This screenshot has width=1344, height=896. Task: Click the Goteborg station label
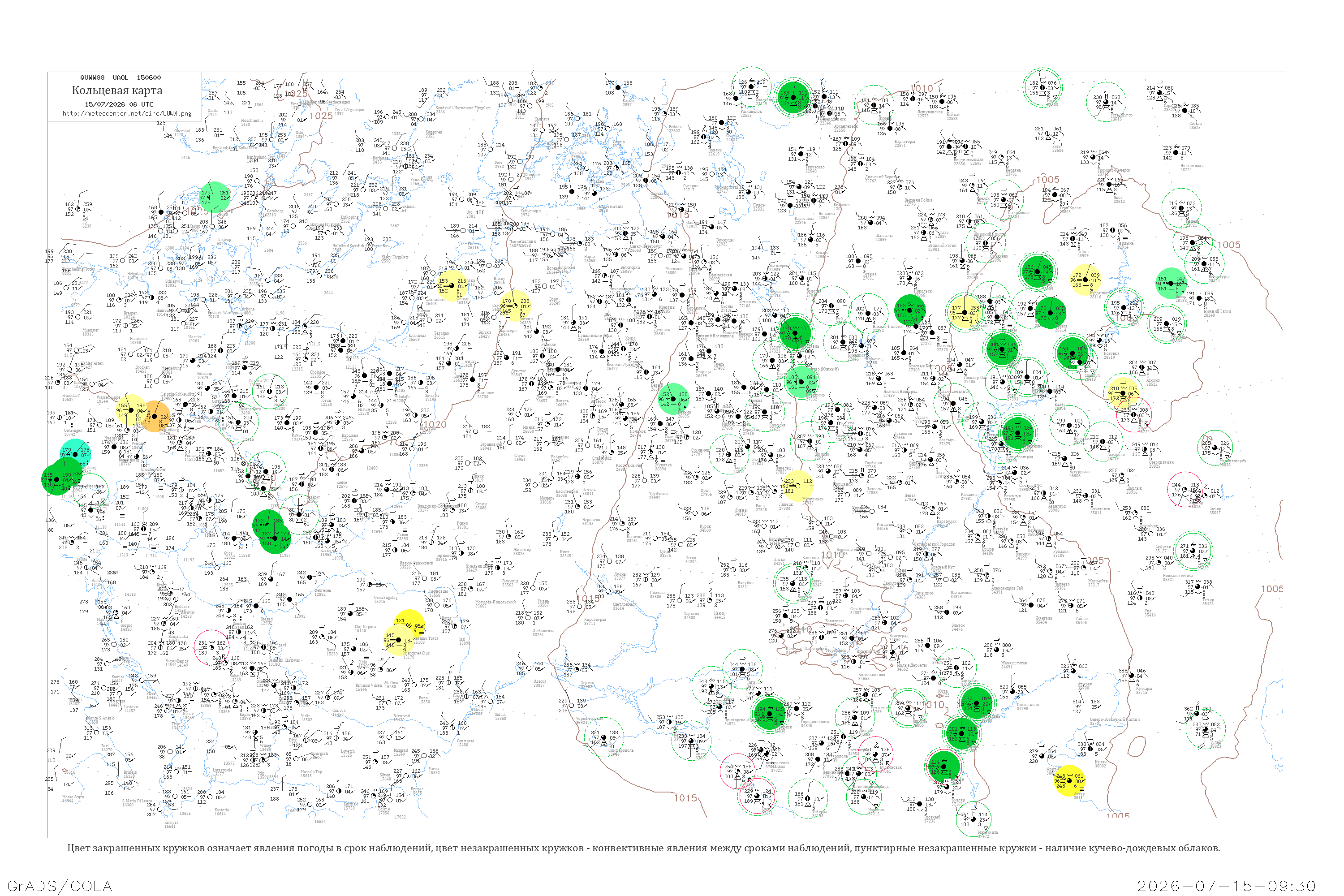(275, 211)
